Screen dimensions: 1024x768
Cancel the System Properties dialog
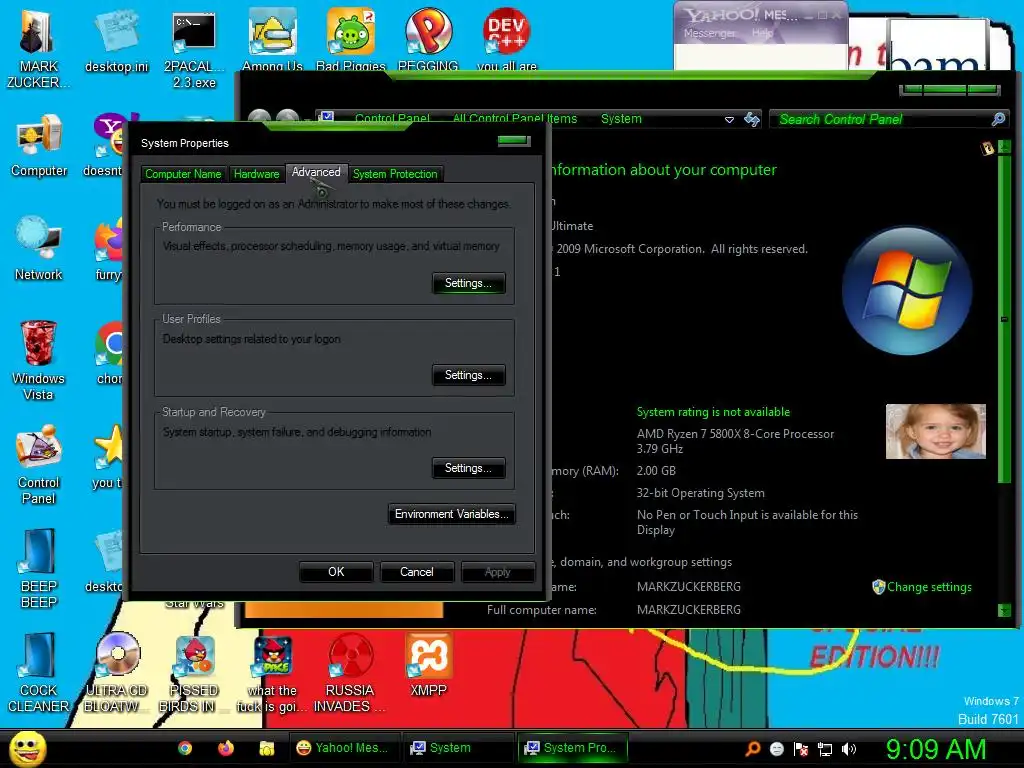(x=416, y=572)
